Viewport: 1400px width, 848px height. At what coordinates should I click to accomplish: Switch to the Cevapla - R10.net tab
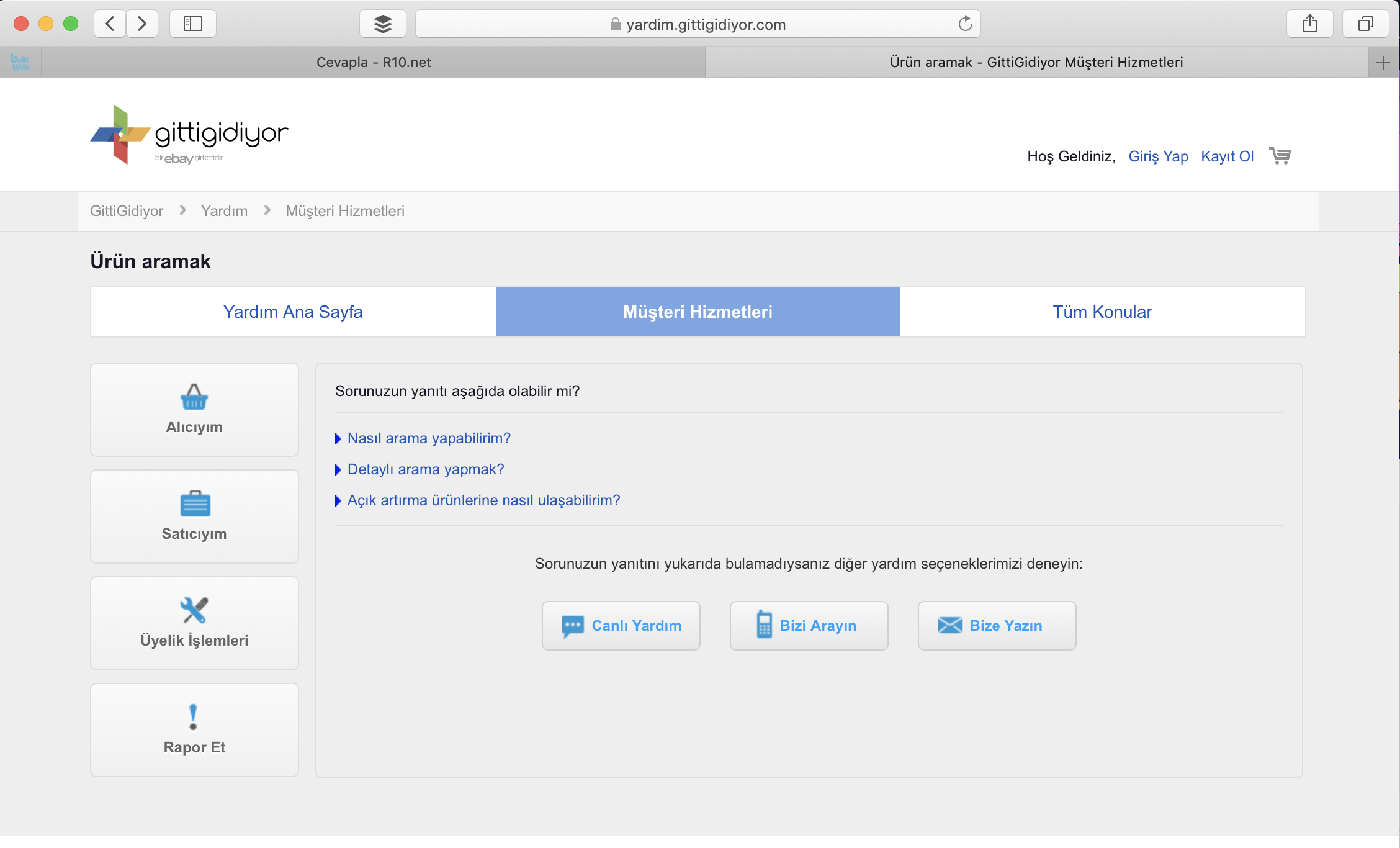tap(374, 62)
